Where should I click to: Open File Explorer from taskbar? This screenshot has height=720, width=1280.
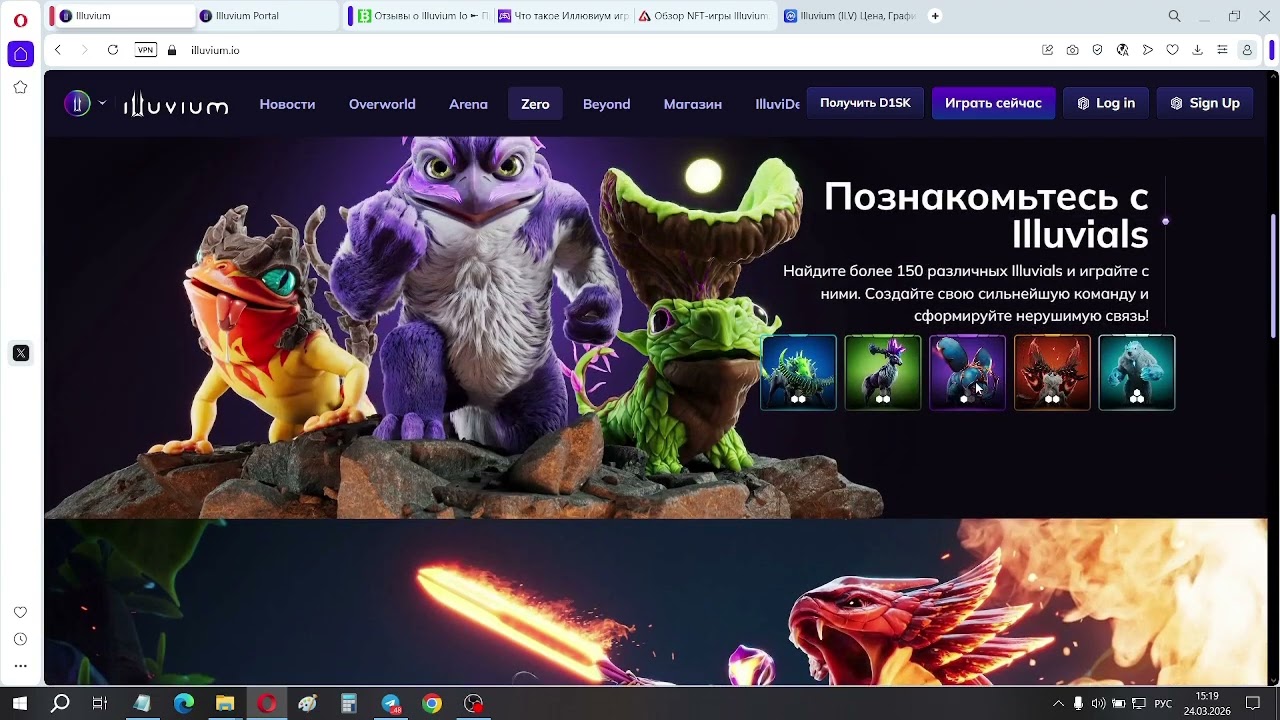coord(225,703)
